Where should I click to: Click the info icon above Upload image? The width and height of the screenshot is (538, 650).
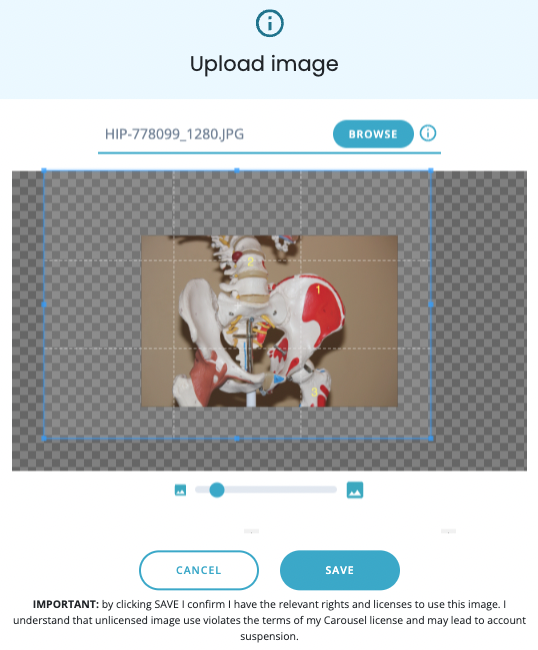click(x=269, y=23)
